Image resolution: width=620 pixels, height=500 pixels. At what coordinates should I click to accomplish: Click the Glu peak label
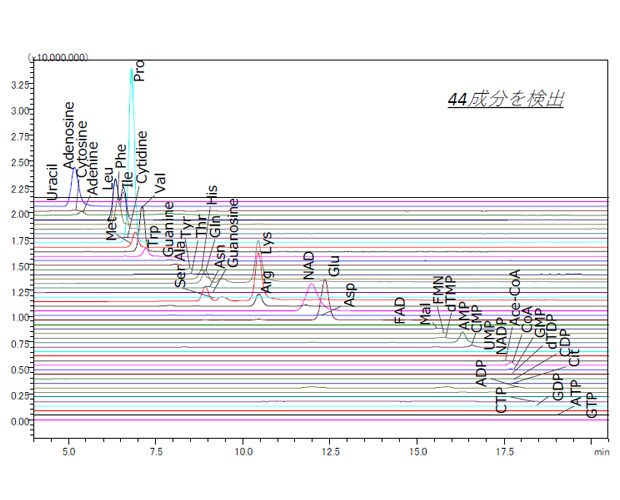(334, 267)
